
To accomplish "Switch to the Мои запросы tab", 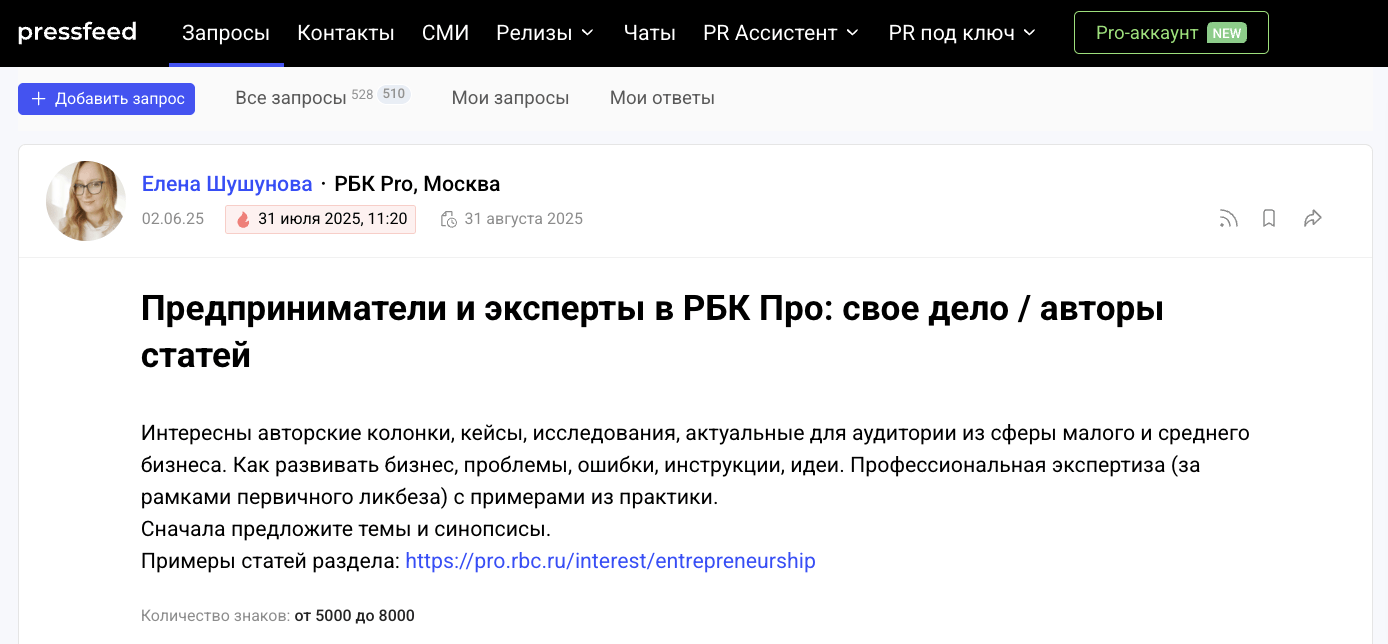I will tap(510, 97).
